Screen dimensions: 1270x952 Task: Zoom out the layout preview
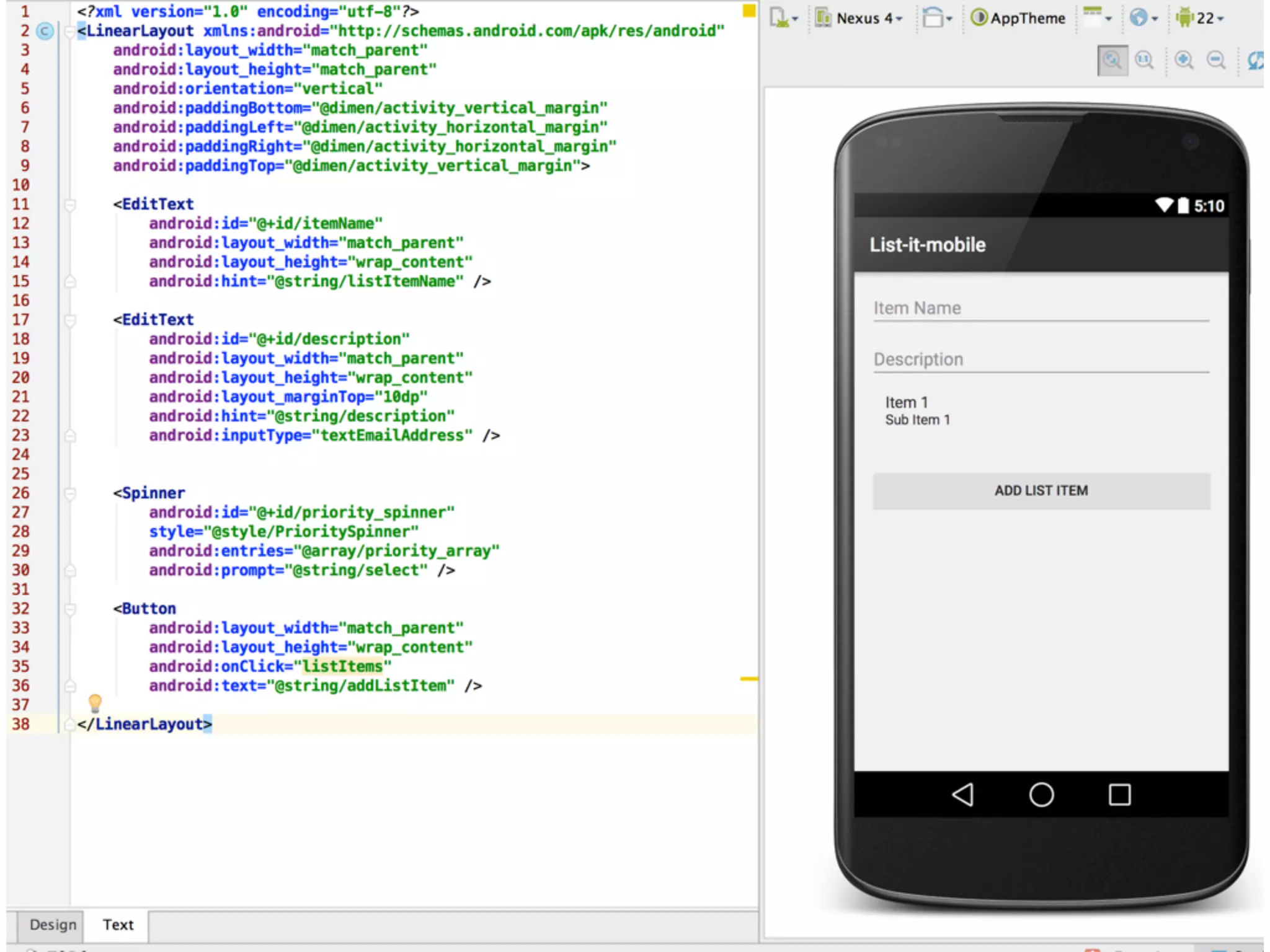(1216, 60)
